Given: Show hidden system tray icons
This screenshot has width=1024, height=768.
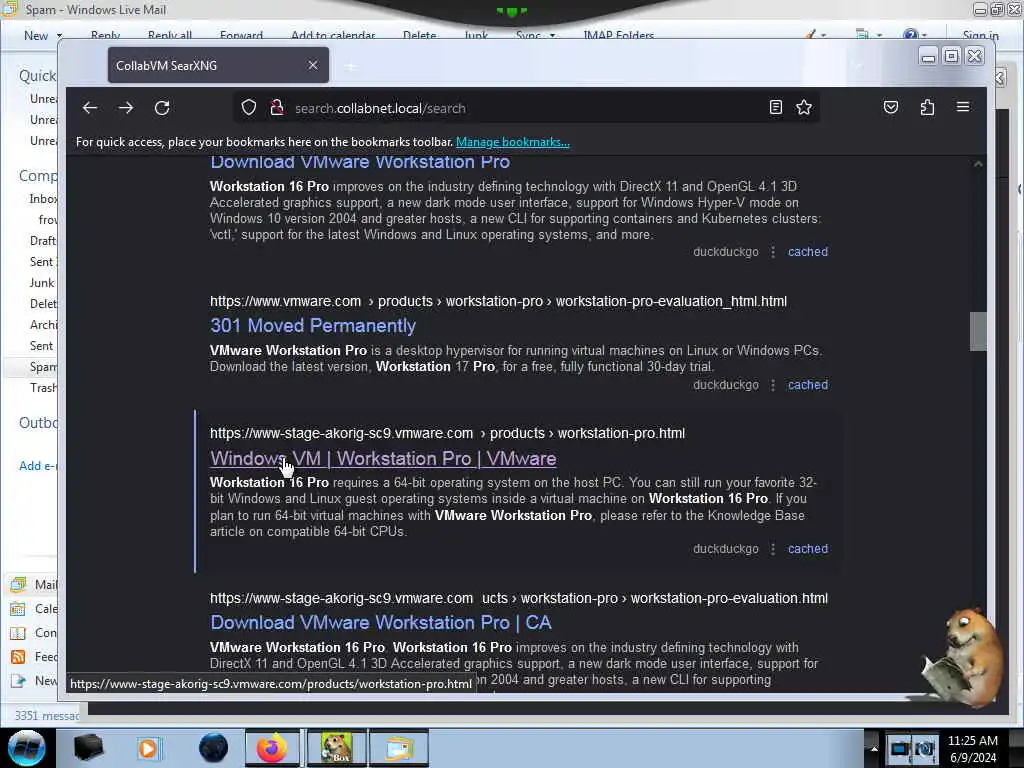Looking at the screenshot, I should click(x=874, y=748).
